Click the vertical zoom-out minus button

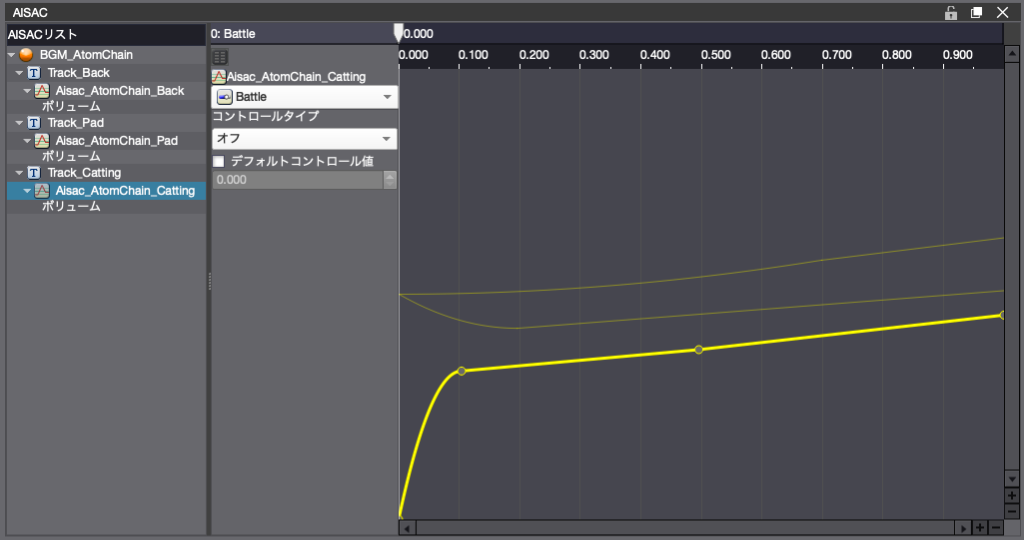point(1012,511)
